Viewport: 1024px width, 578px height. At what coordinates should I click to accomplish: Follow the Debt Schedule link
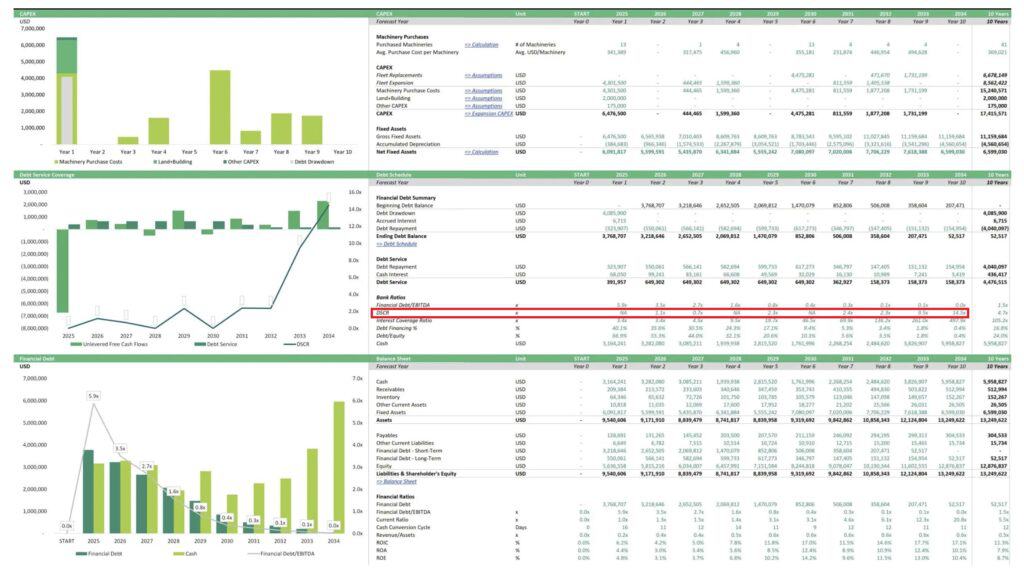pos(396,244)
